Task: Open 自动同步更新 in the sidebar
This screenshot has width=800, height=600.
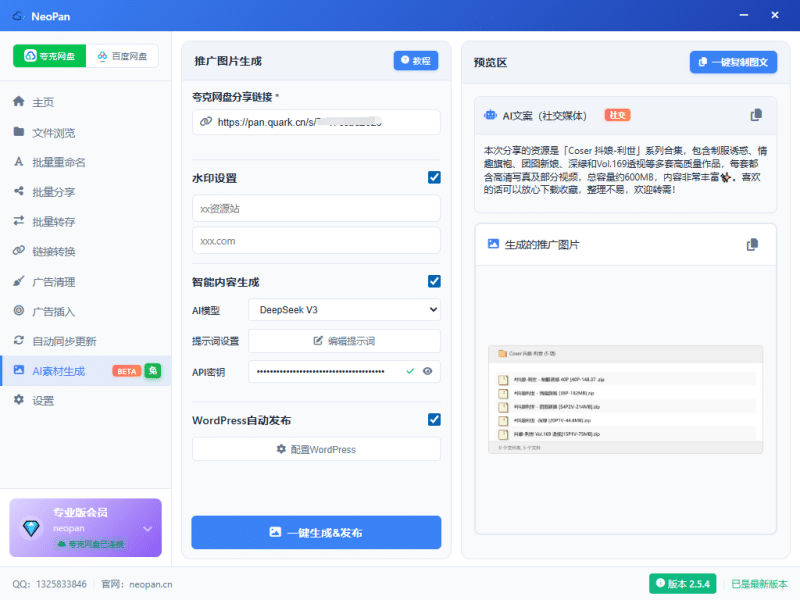Action: (x=64, y=341)
